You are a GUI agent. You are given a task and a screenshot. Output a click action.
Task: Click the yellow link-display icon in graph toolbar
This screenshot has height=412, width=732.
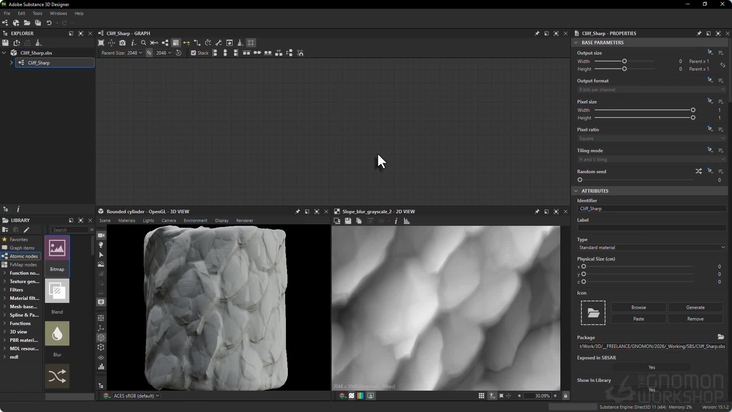tap(186, 43)
